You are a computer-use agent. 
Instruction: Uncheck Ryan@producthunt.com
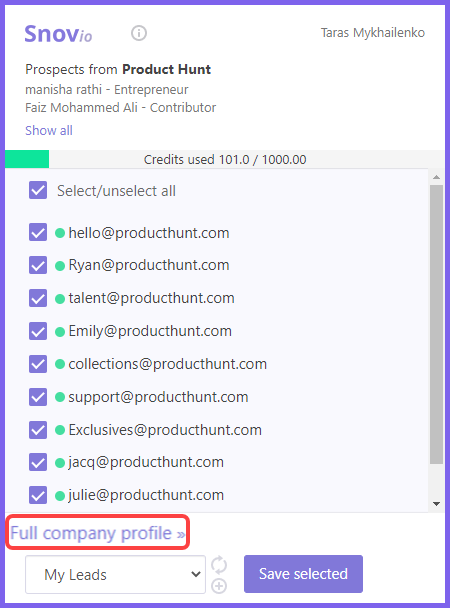point(38,265)
